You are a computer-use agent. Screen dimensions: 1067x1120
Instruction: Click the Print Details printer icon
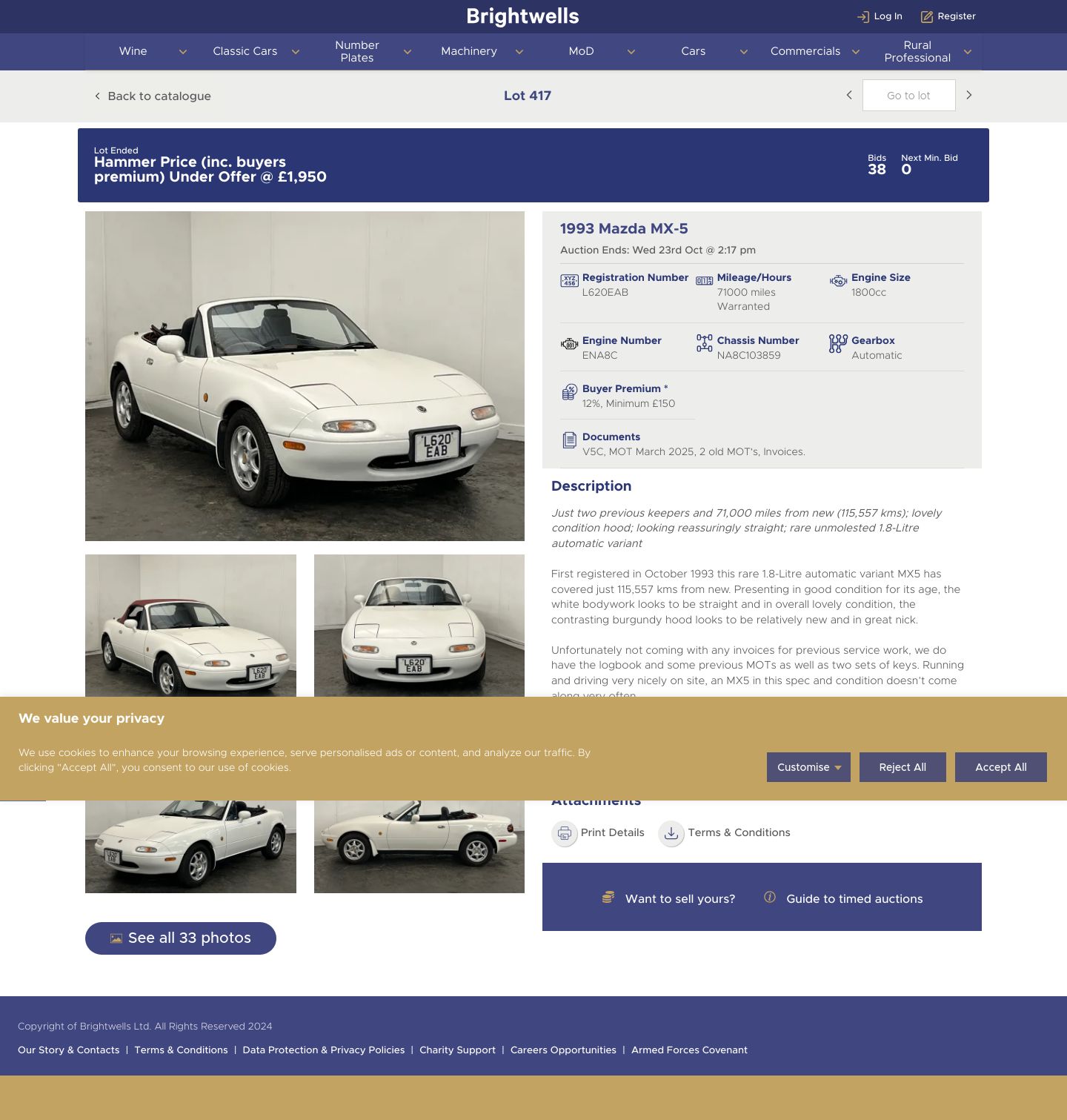(x=565, y=833)
